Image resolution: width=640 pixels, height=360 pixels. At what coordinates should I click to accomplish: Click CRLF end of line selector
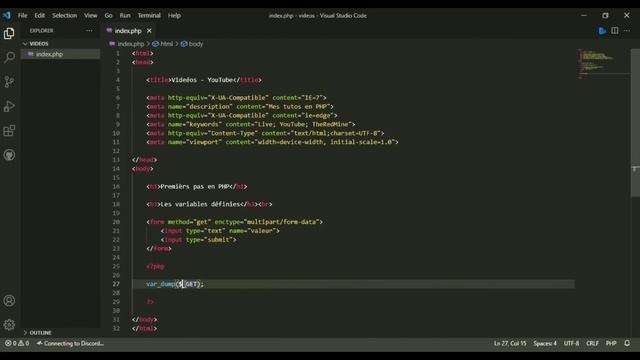tap(592, 343)
